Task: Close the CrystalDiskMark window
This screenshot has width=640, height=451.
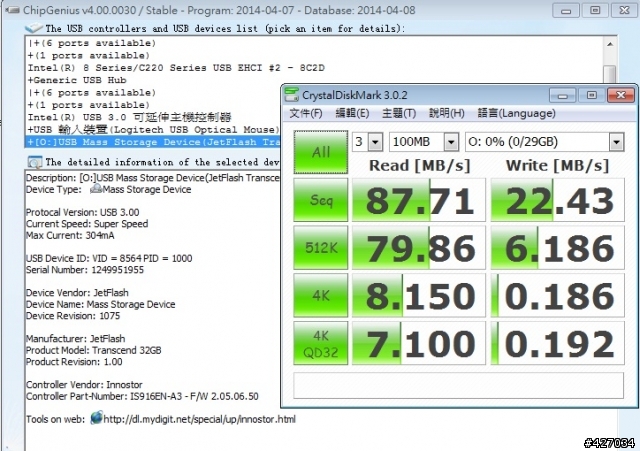Action: [x=621, y=96]
